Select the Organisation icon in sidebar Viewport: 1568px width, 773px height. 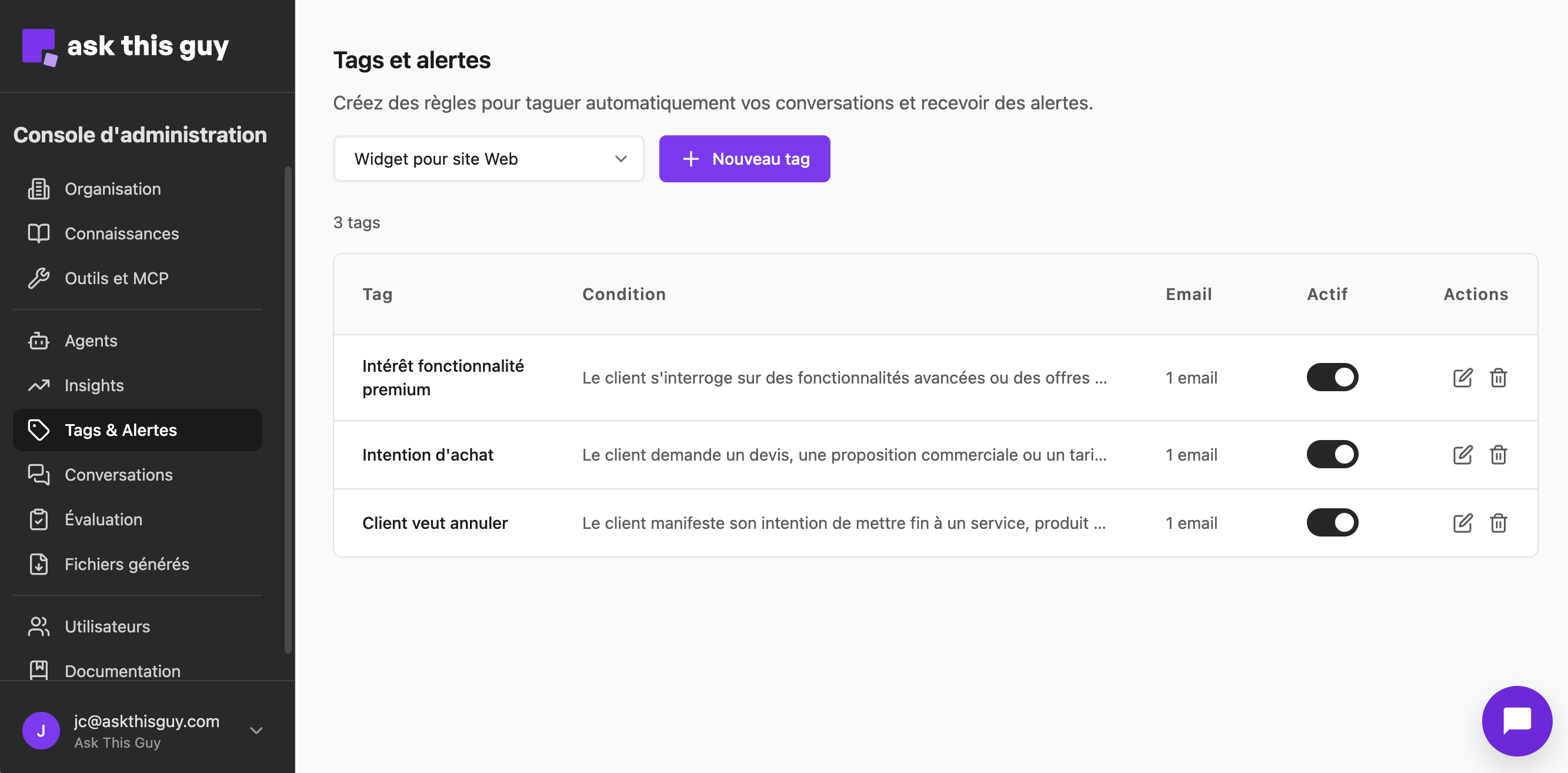38,189
